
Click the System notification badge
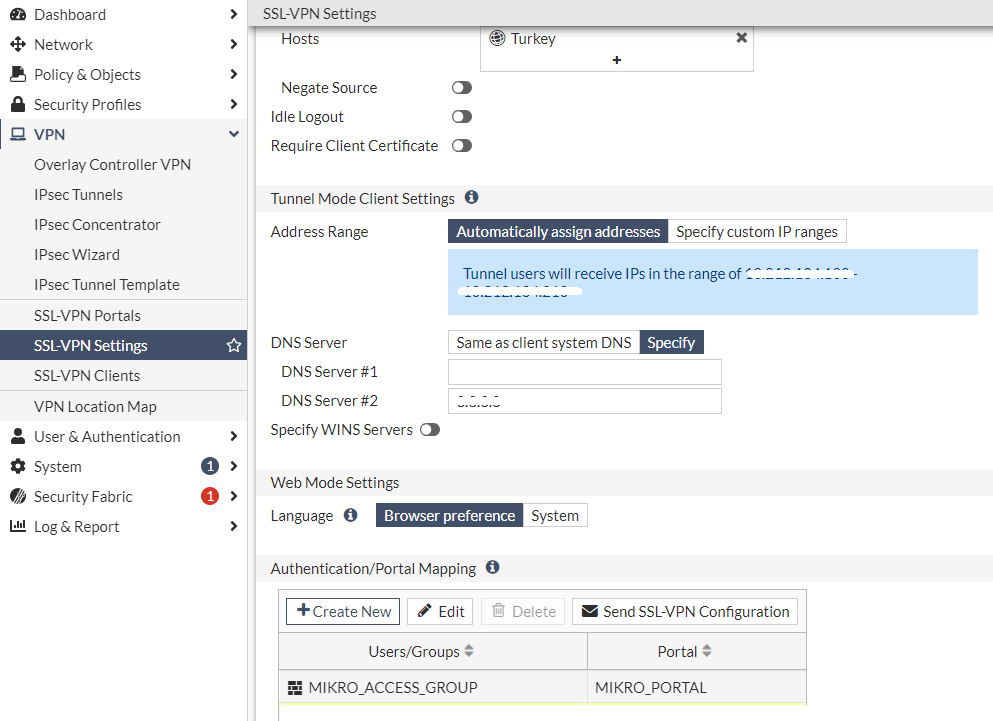(210, 467)
